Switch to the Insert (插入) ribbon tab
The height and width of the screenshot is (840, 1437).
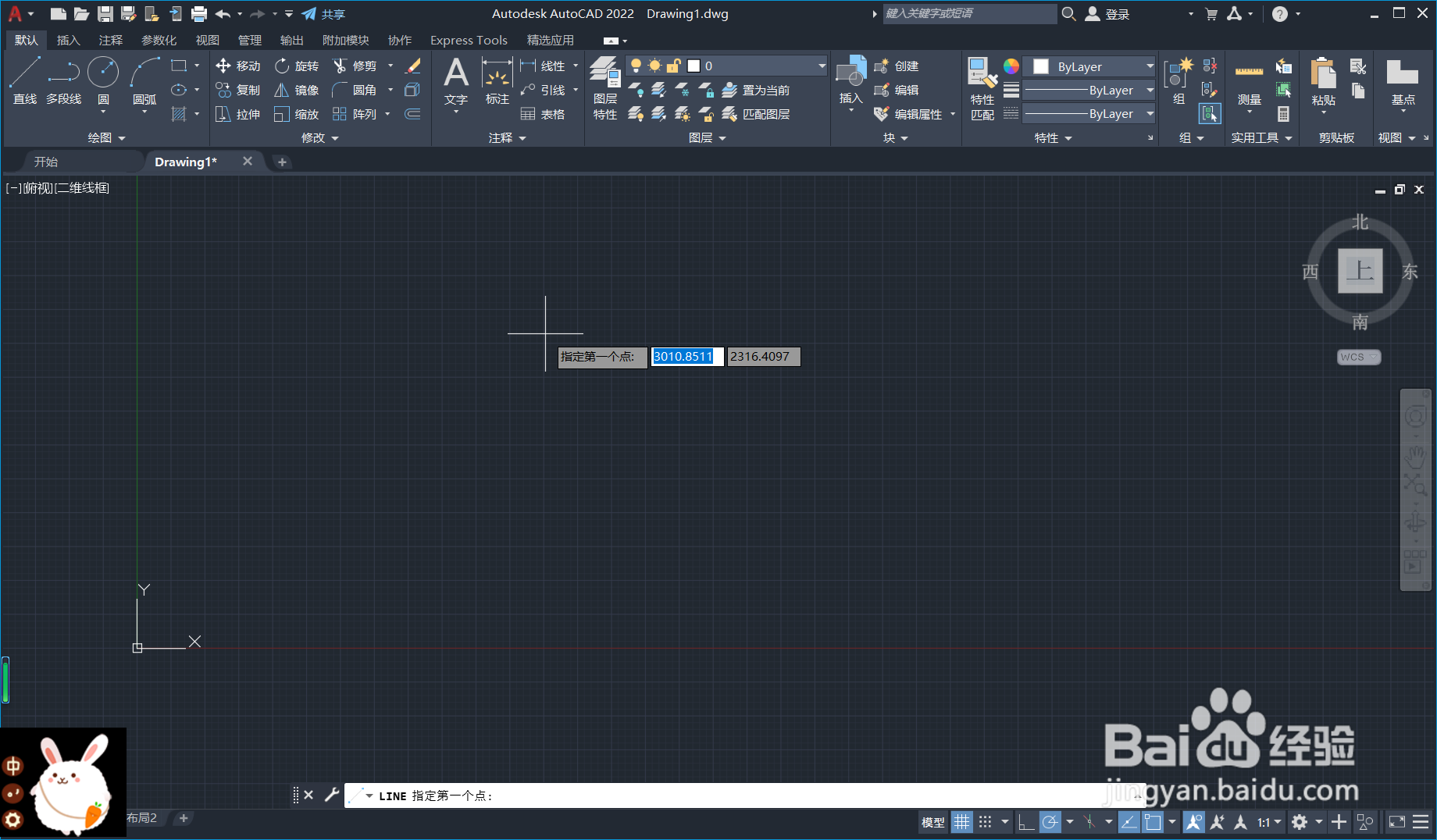pos(69,40)
